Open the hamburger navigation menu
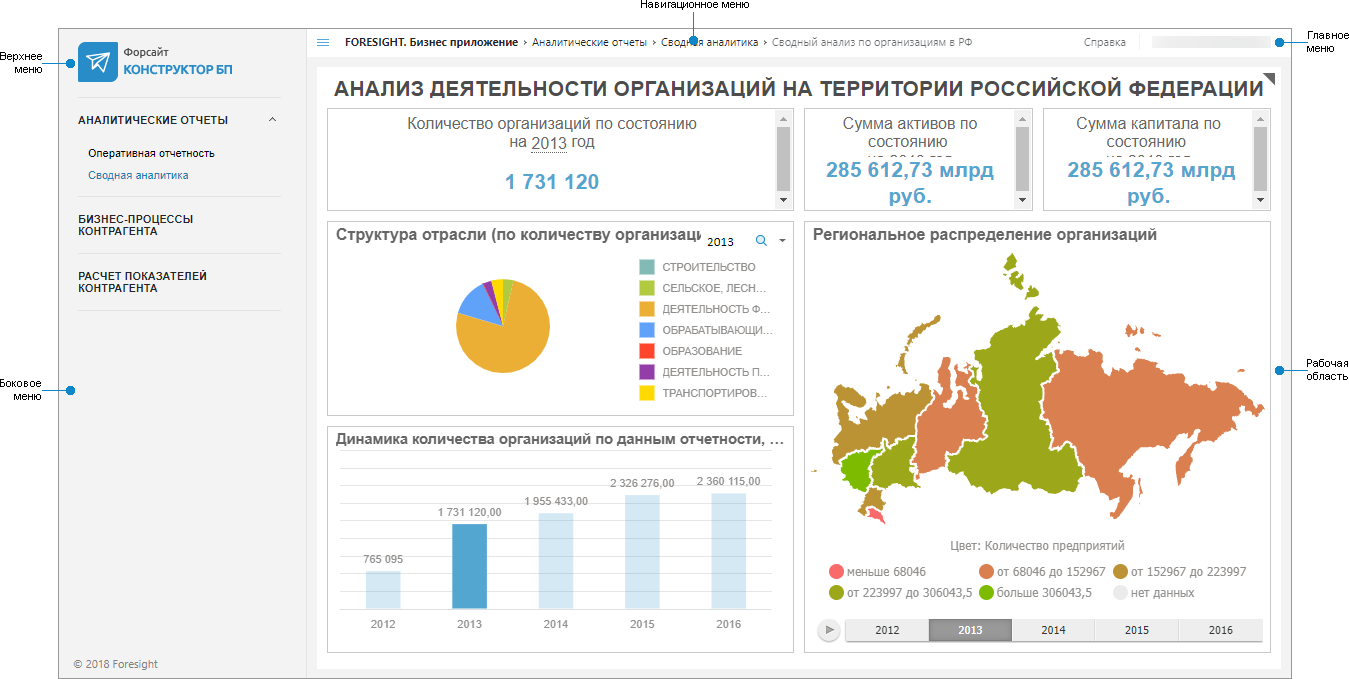 [322, 42]
